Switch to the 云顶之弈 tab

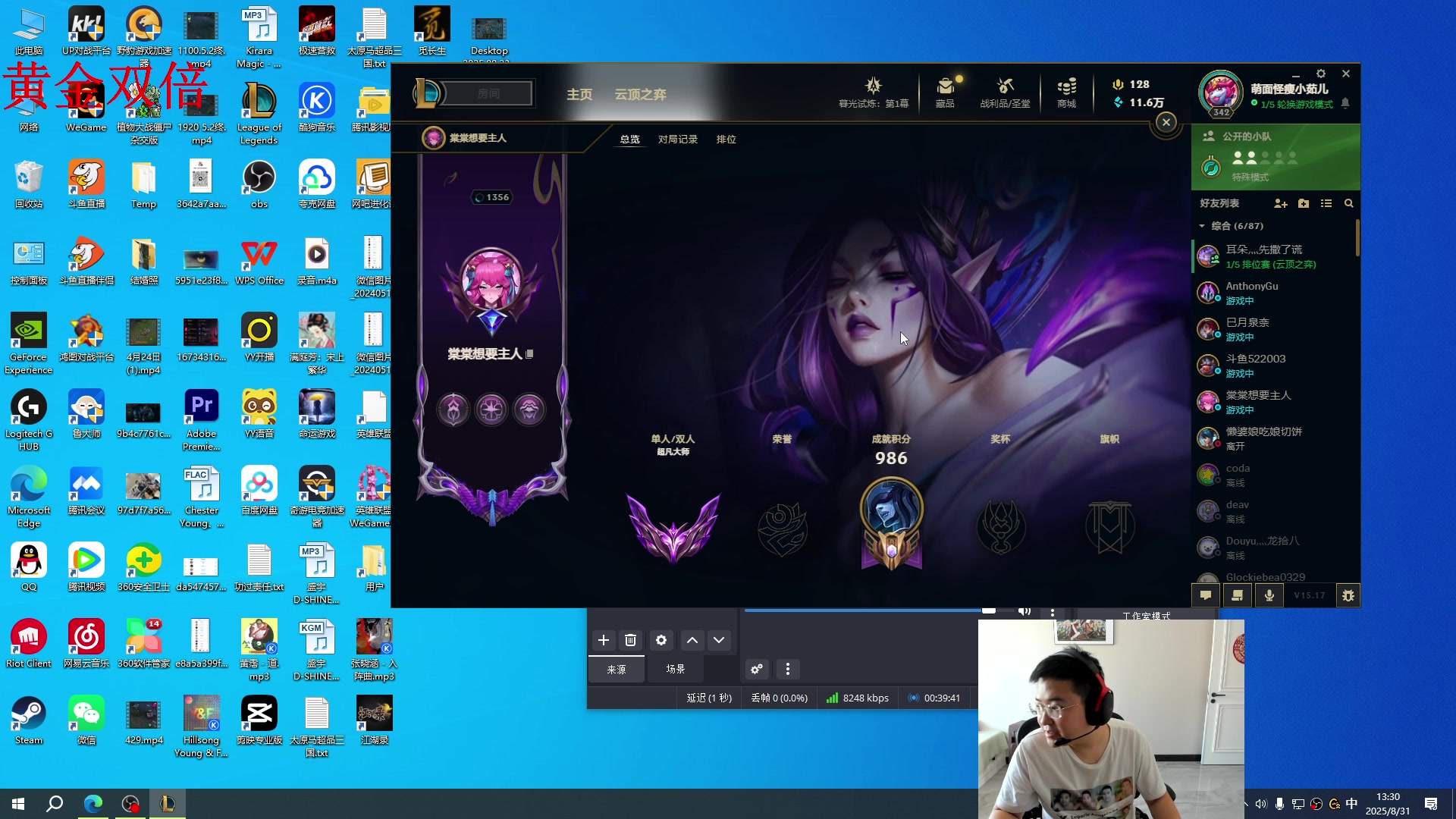(640, 94)
